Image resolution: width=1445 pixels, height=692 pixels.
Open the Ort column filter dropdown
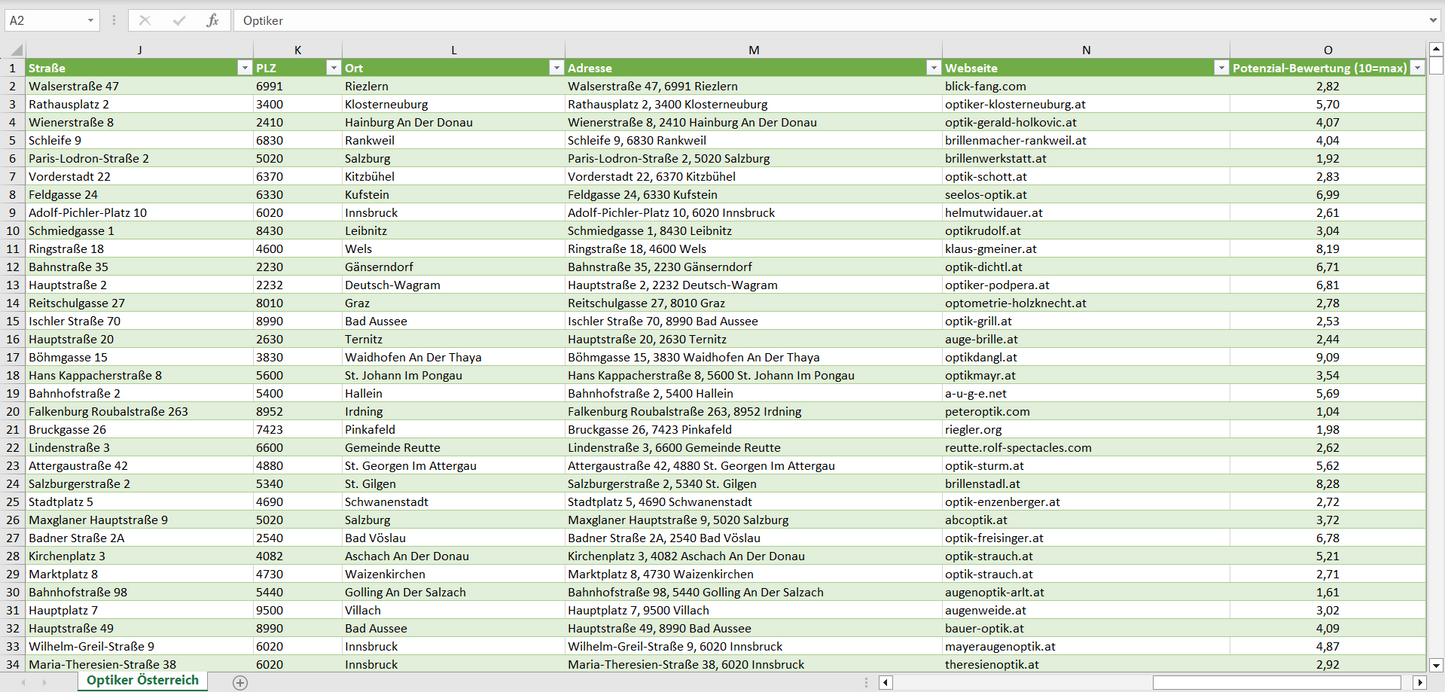tap(556, 68)
